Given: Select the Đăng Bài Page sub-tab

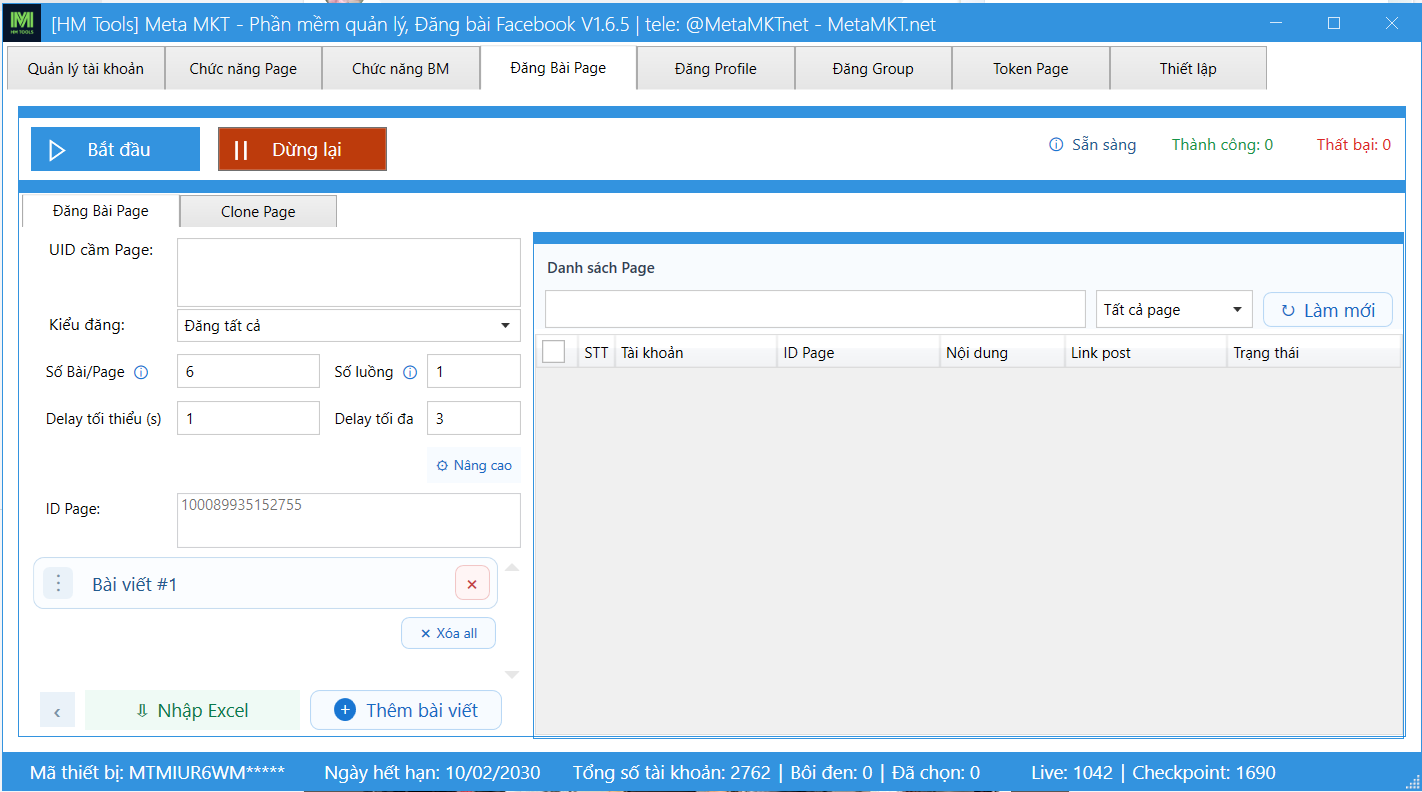Looking at the screenshot, I should (x=101, y=211).
